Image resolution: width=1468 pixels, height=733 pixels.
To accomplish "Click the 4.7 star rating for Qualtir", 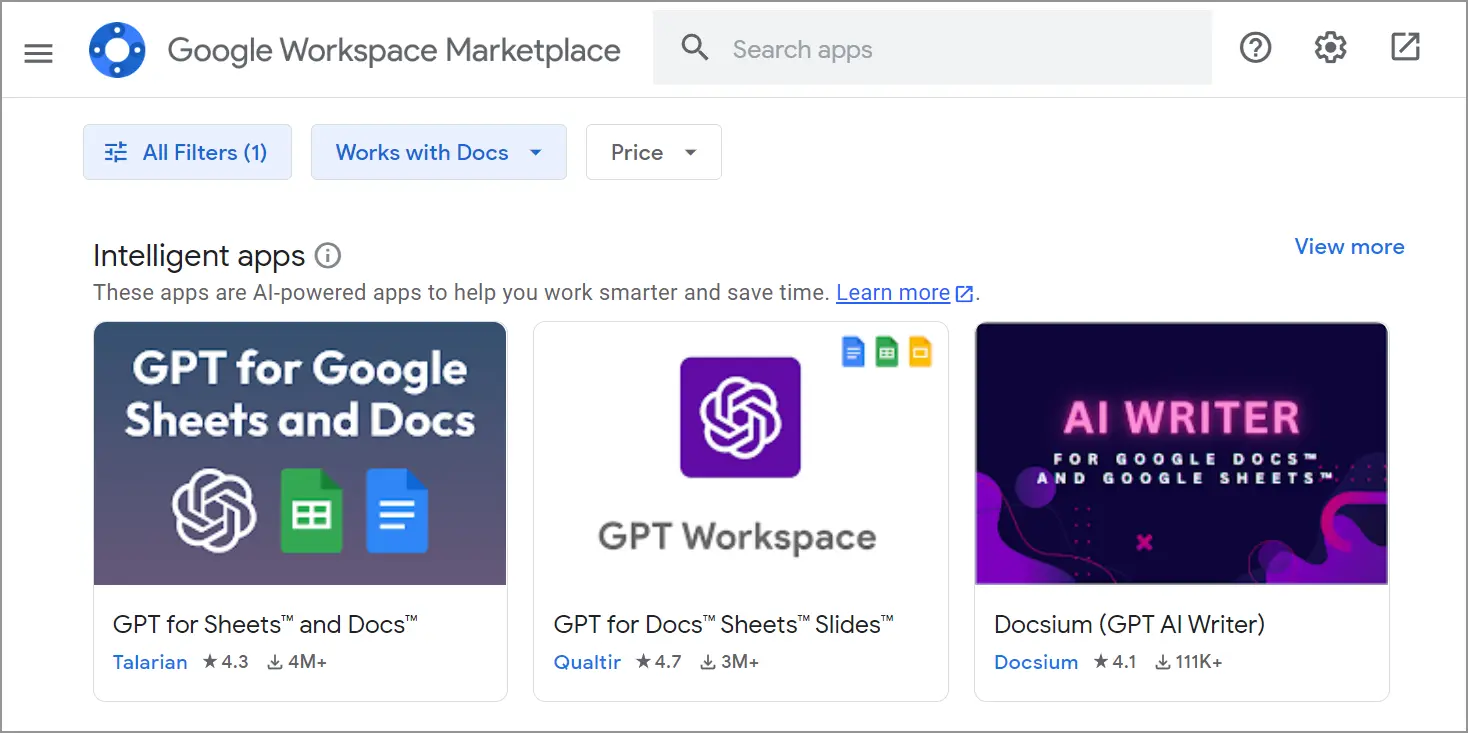I will (658, 662).
